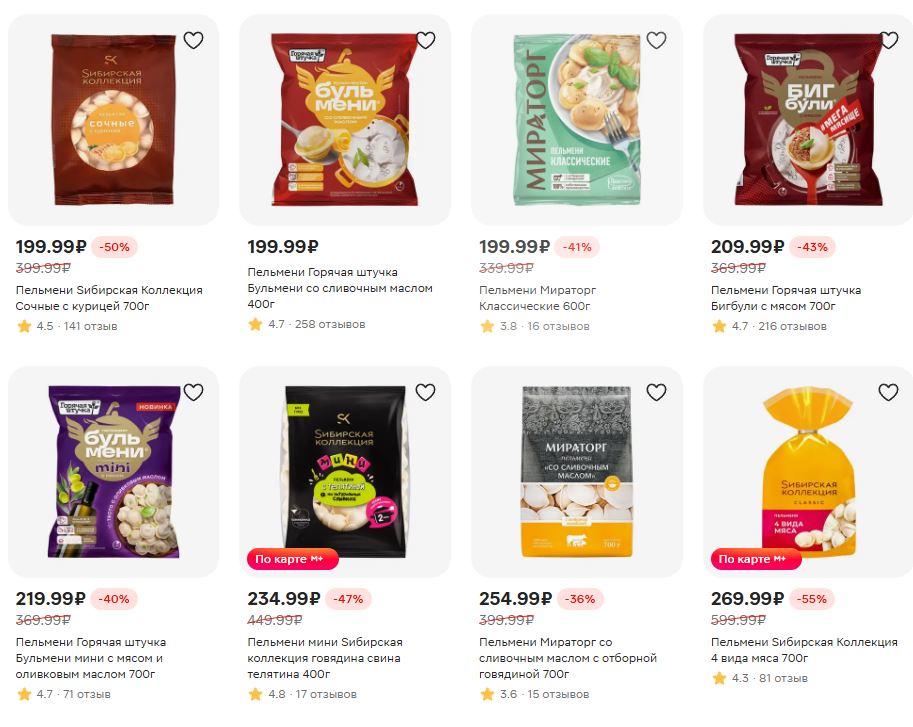Click heart on Мираторг Классические 600г
Screen dimensions: 913x727
point(657,40)
